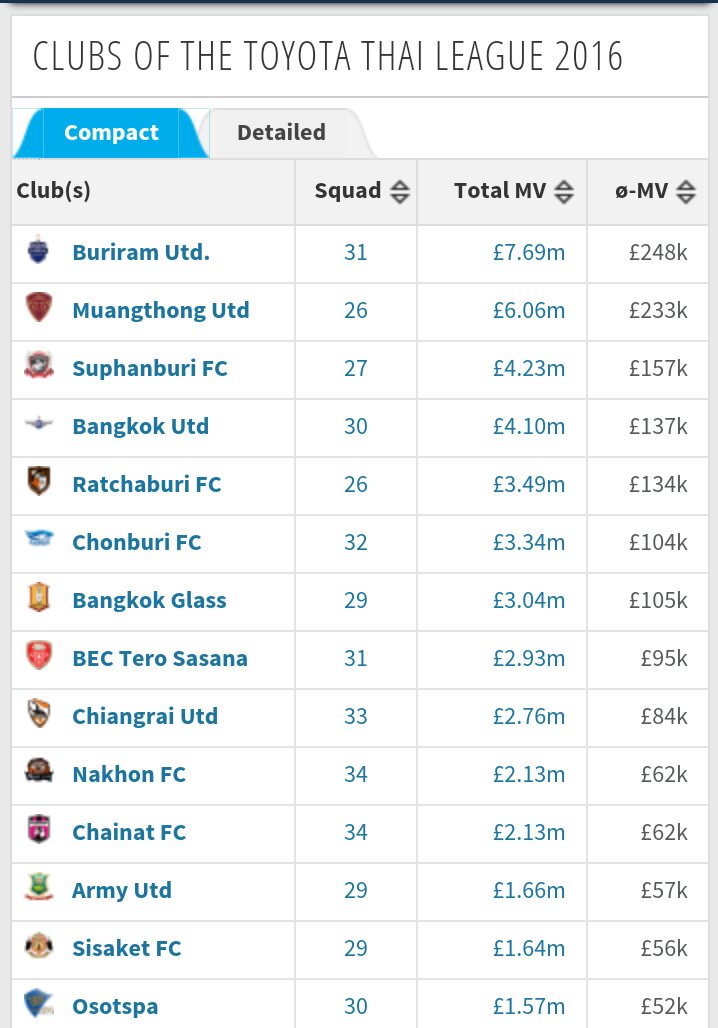Click Sisaket FC total value £1.64m

point(529,948)
